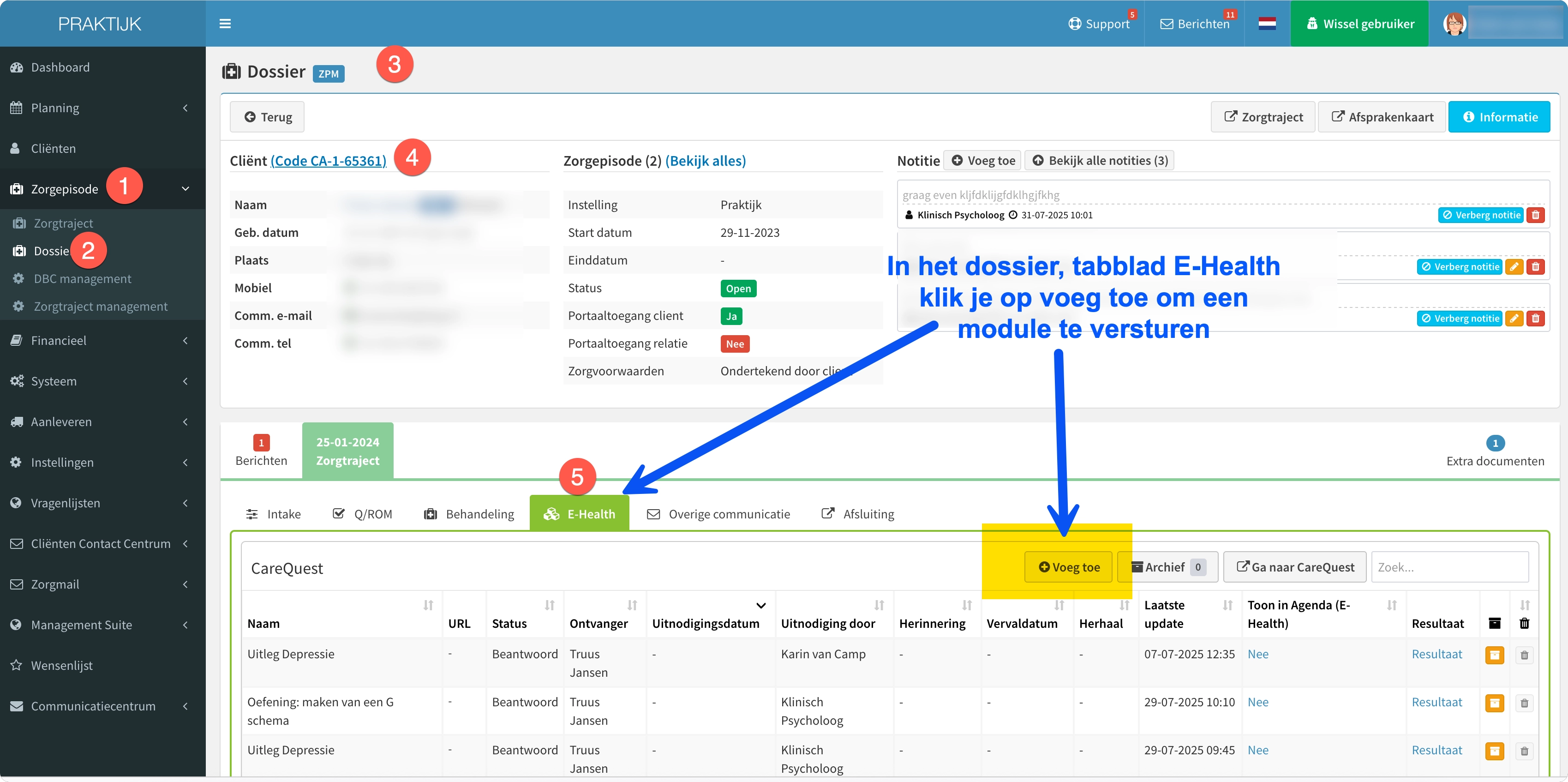The image size is (1568, 782).
Task: Archive the Oefening G schema row
Action: coord(1494,703)
